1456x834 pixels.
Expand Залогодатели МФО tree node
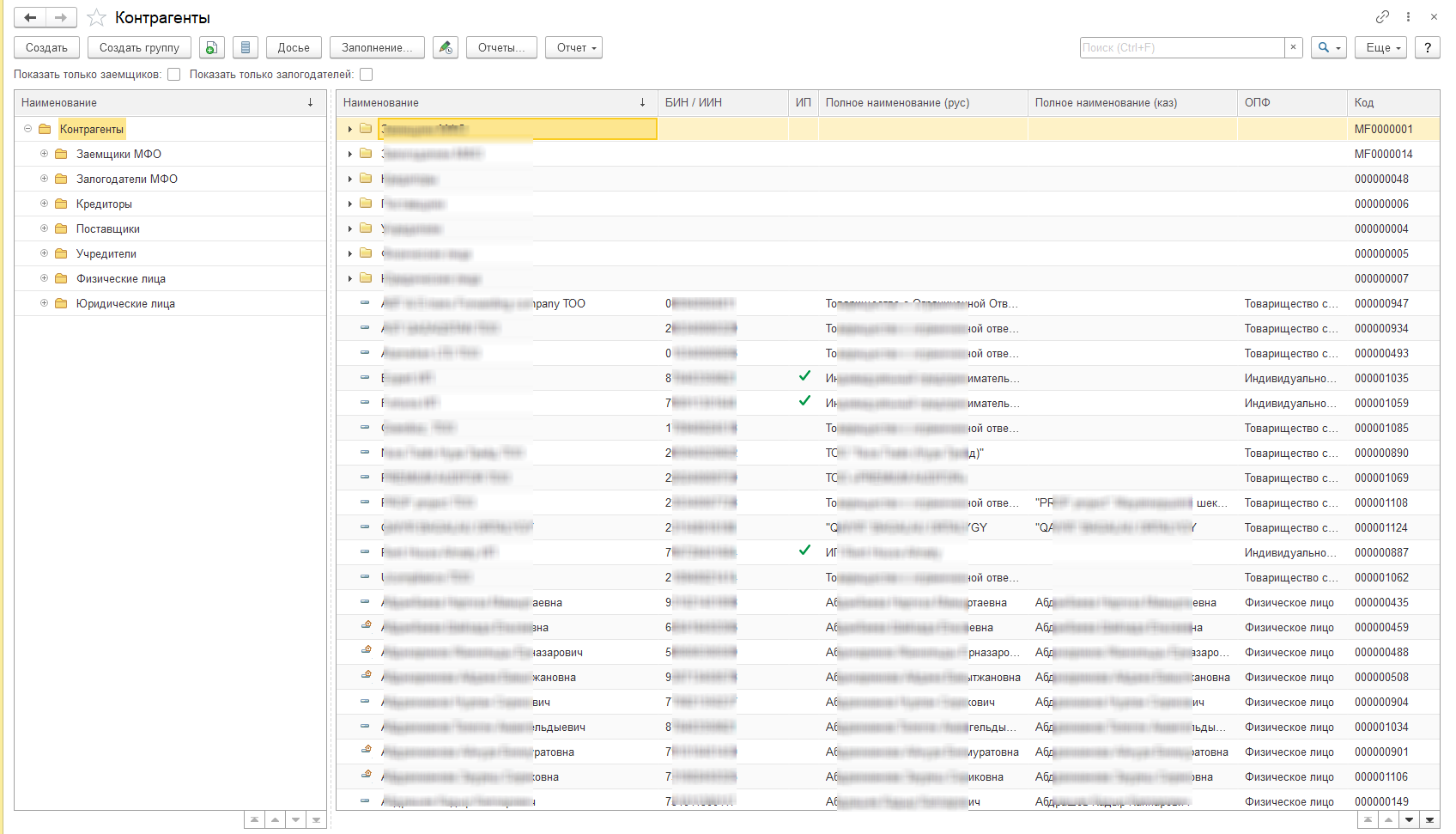tap(44, 179)
